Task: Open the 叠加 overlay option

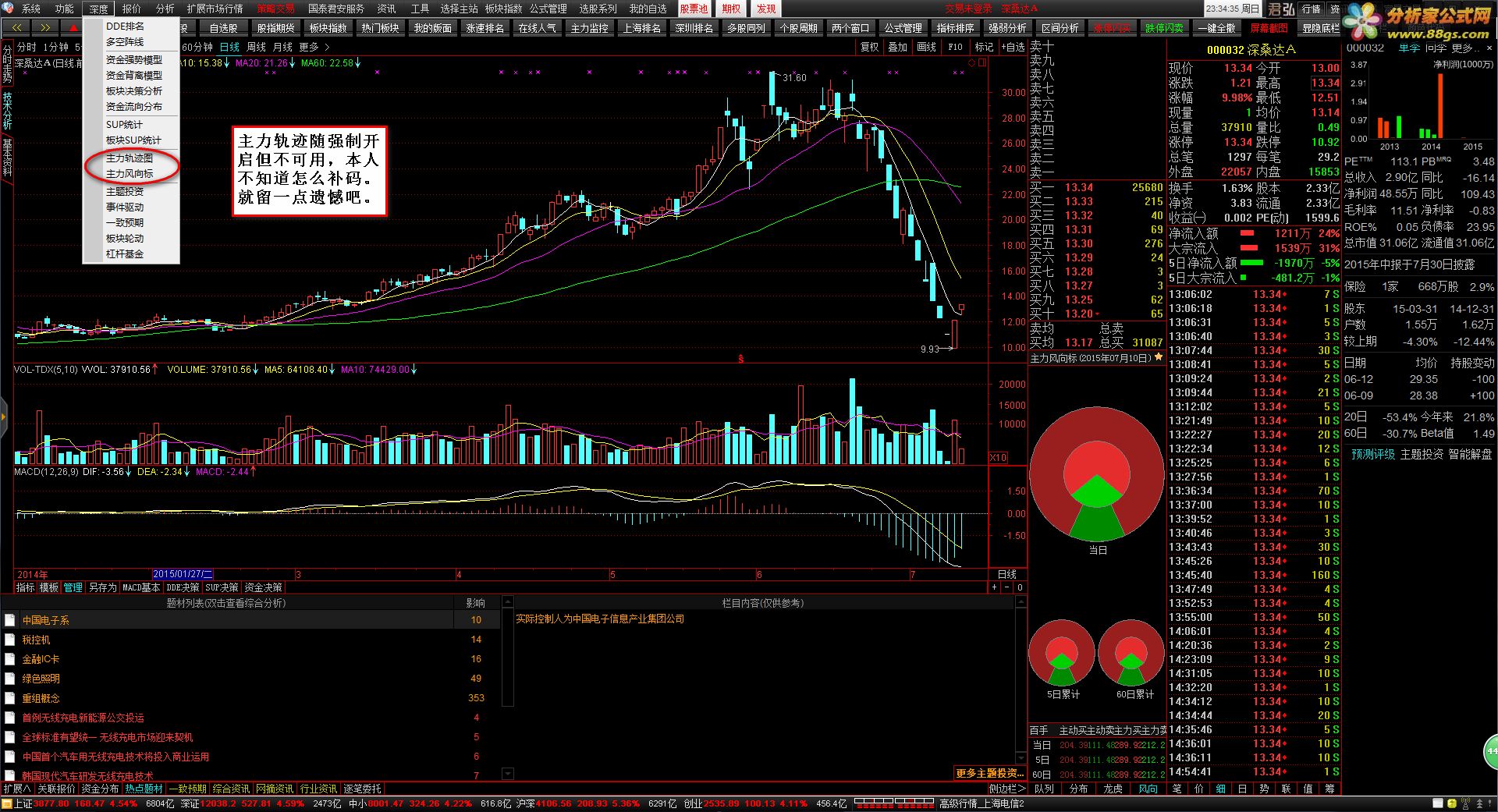Action: pyautogui.click(x=897, y=47)
